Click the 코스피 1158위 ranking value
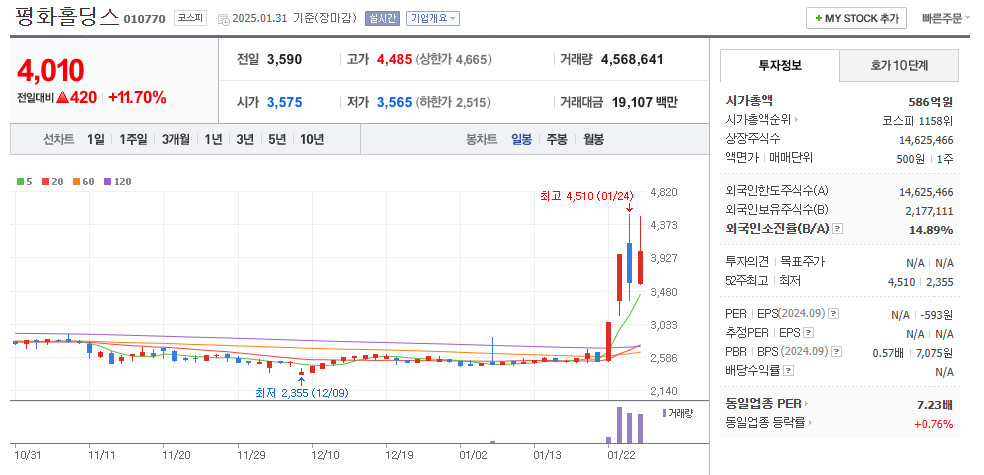 (x=918, y=121)
